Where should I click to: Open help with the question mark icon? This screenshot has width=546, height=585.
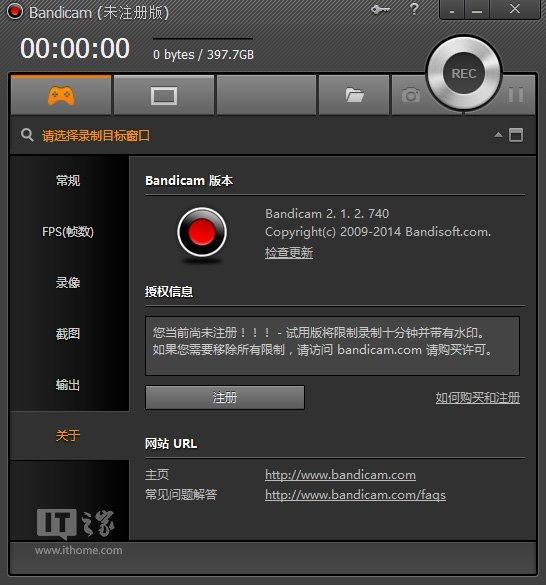(414, 8)
